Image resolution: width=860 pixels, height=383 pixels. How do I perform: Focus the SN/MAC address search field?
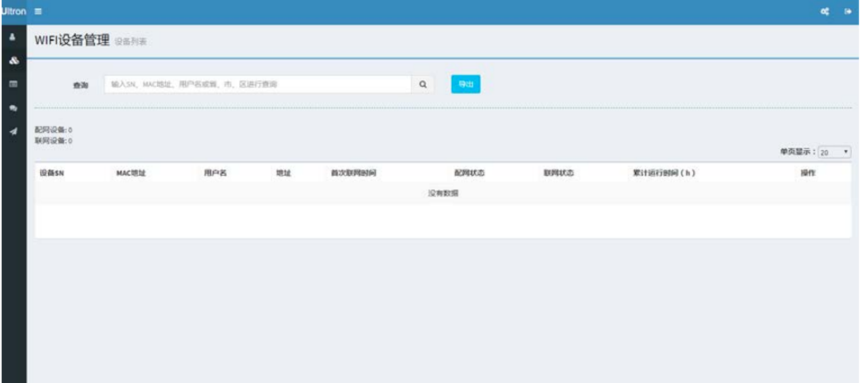tap(258, 85)
